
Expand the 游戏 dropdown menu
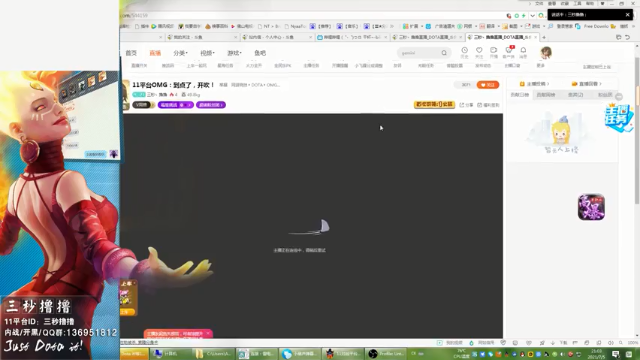pyautogui.click(x=234, y=53)
